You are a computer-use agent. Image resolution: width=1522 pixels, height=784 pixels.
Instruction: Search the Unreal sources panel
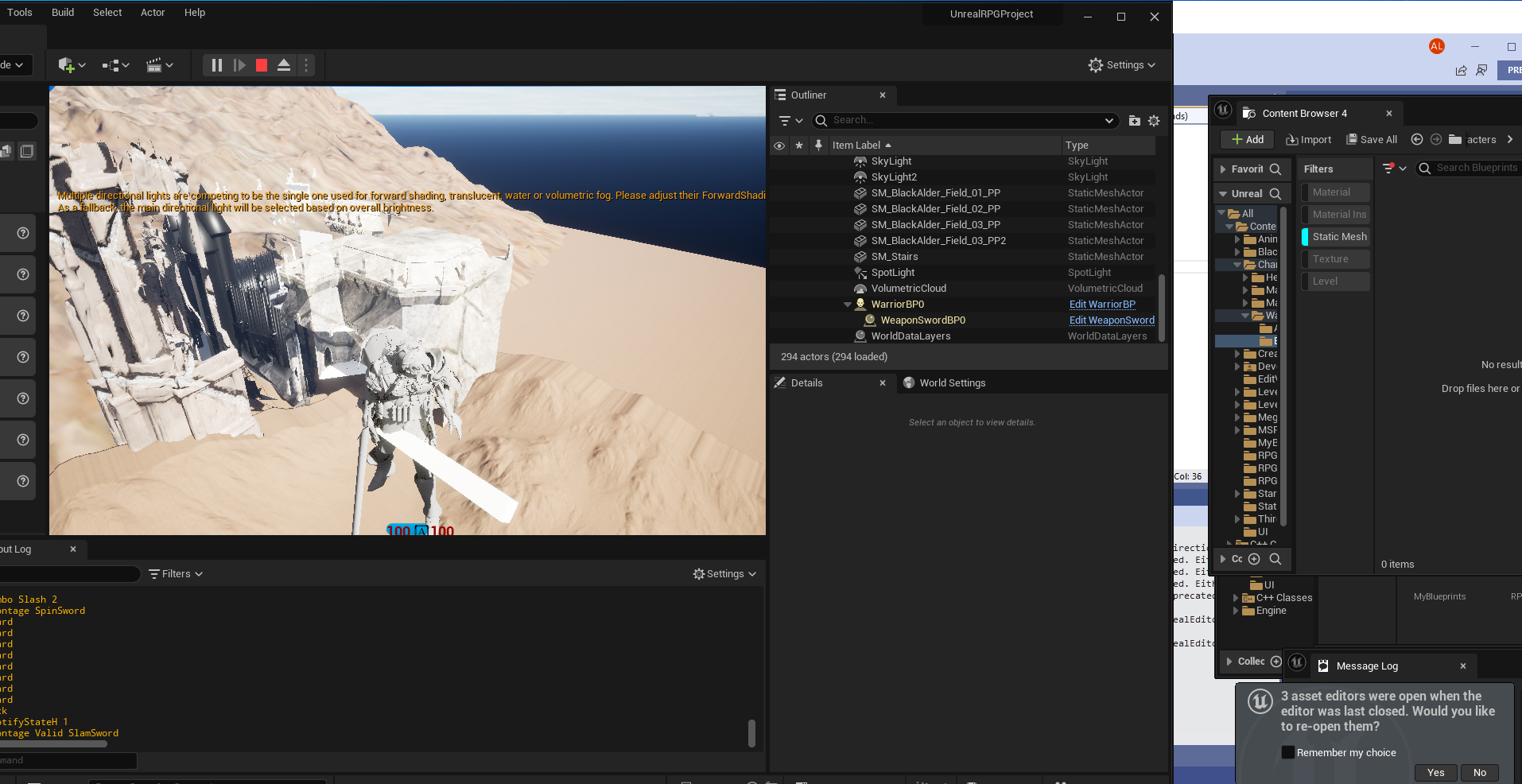point(1275,194)
